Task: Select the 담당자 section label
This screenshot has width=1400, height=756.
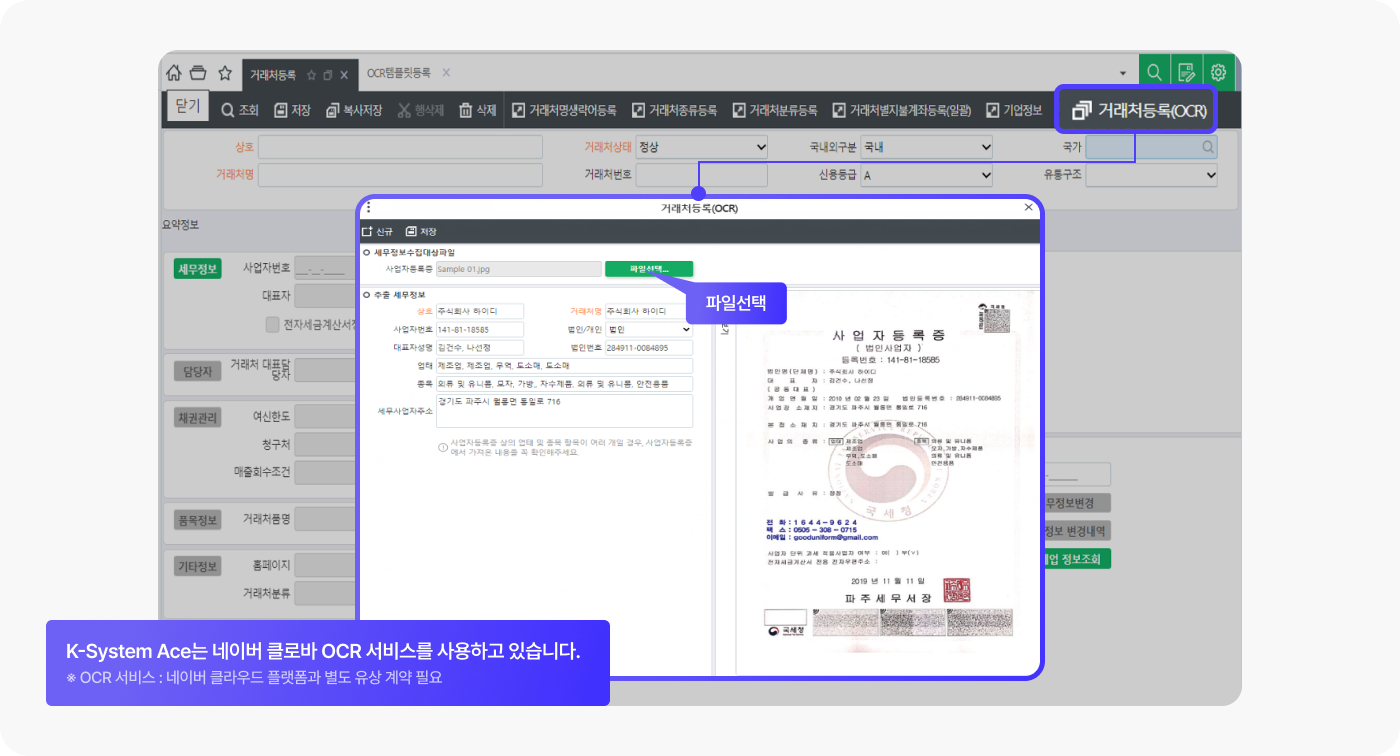Action: pyautogui.click(x=197, y=371)
